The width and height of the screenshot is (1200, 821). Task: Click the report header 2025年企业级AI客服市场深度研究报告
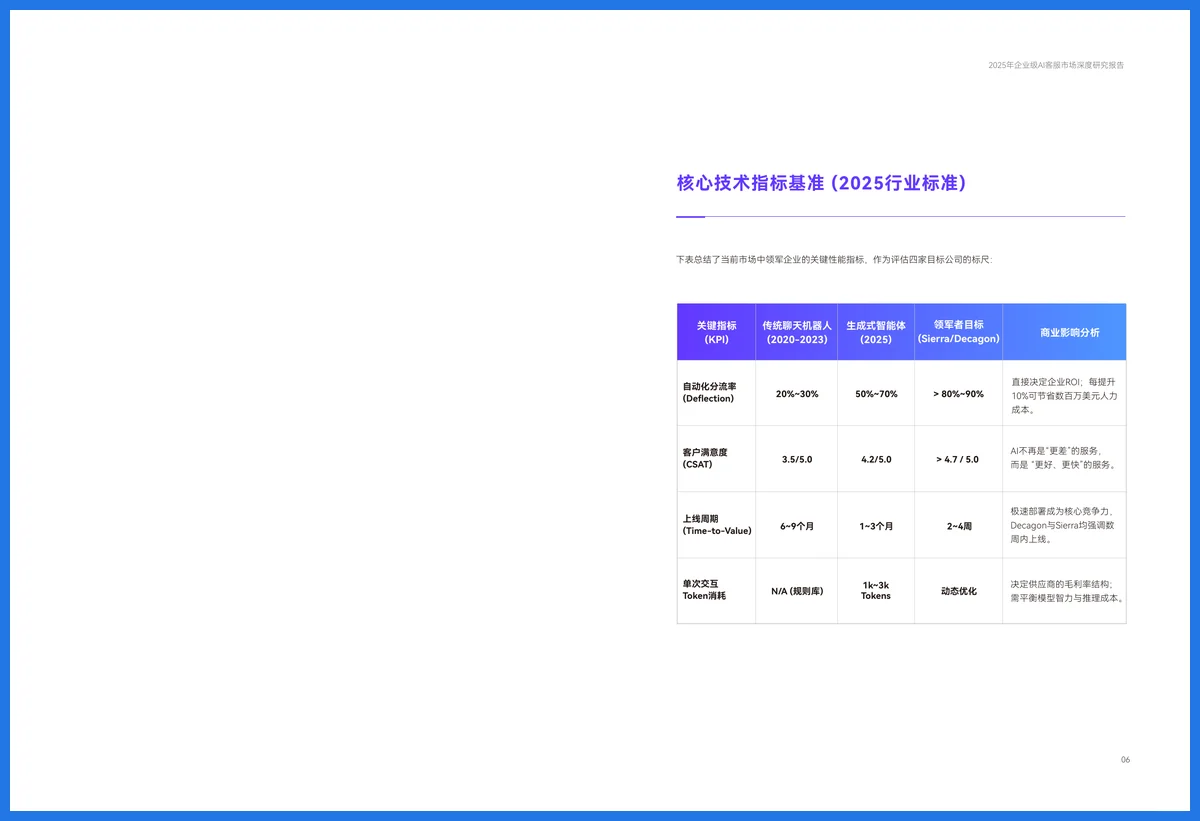(1055, 65)
